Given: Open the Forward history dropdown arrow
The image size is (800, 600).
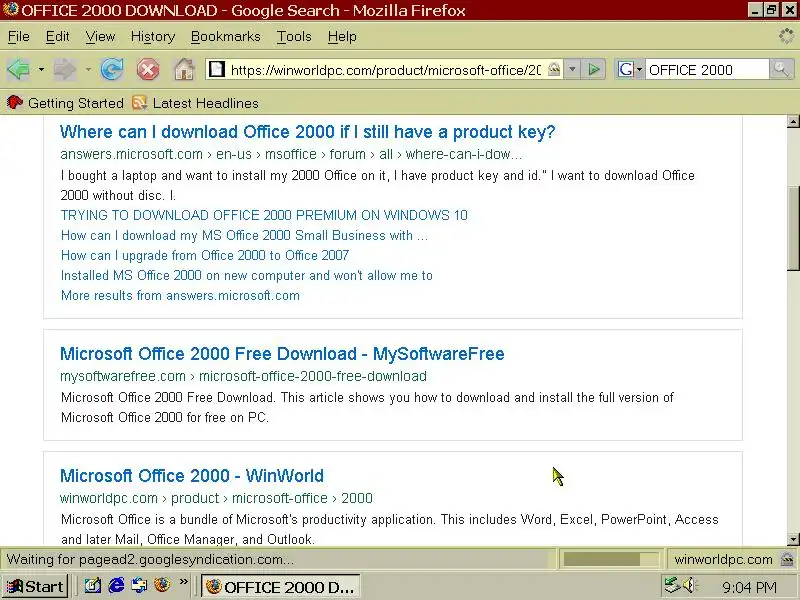Looking at the screenshot, I should pyautogui.click(x=88, y=69).
